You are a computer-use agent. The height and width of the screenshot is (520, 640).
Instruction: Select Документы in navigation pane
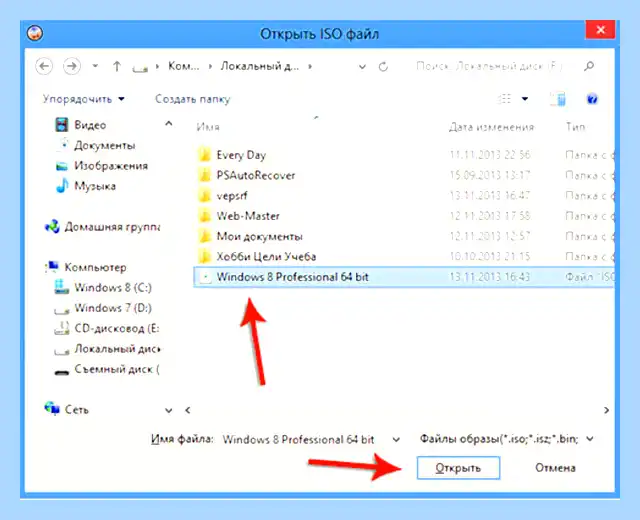[x=104, y=145]
